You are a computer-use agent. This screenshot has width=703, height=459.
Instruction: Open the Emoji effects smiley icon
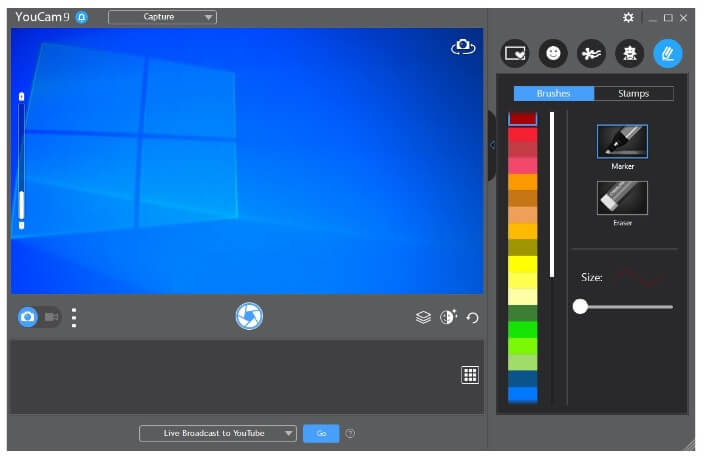coord(553,54)
